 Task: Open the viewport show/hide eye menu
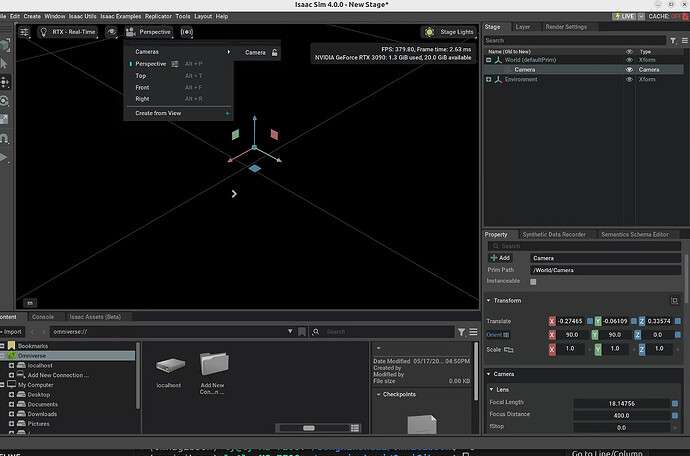click(x=111, y=32)
